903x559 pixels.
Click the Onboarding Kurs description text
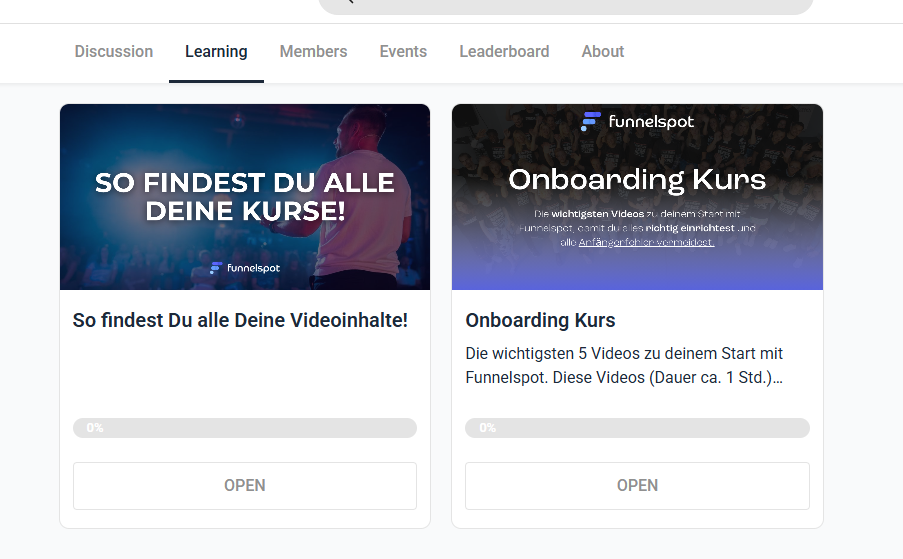(x=624, y=366)
